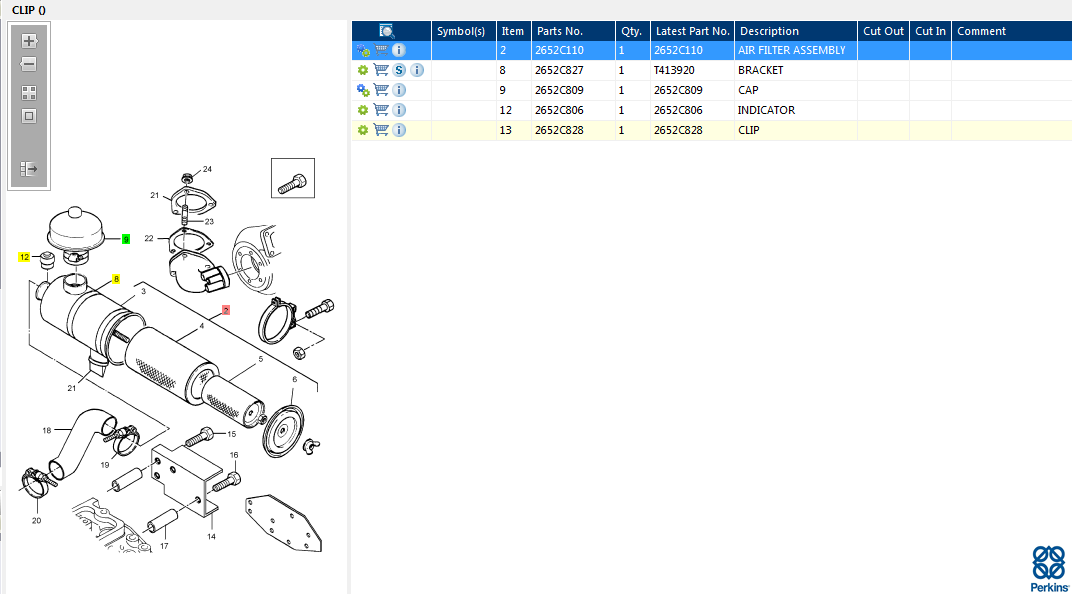Click the single-square fit view icon

click(x=29, y=116)
